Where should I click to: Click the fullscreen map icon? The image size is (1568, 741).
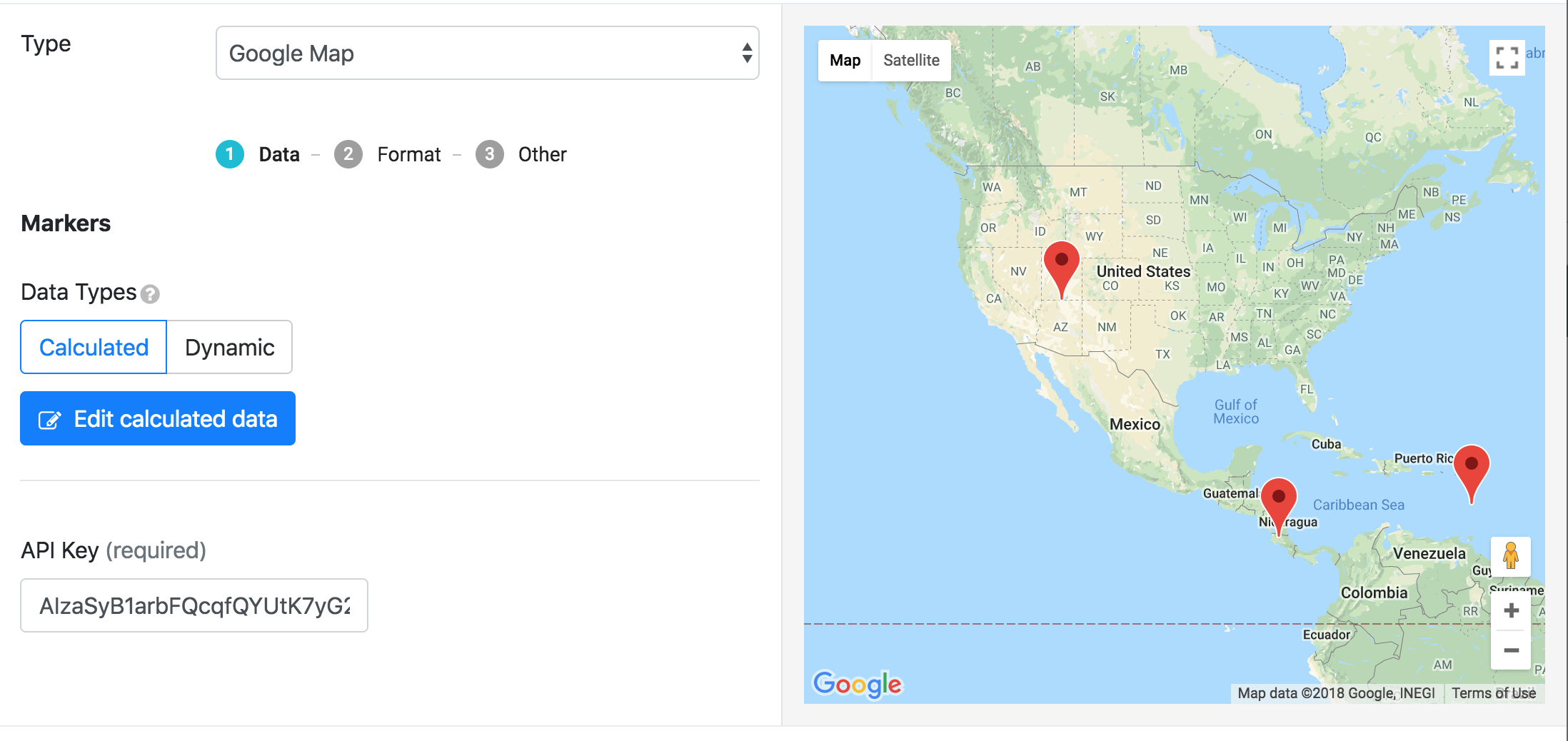1507,58
